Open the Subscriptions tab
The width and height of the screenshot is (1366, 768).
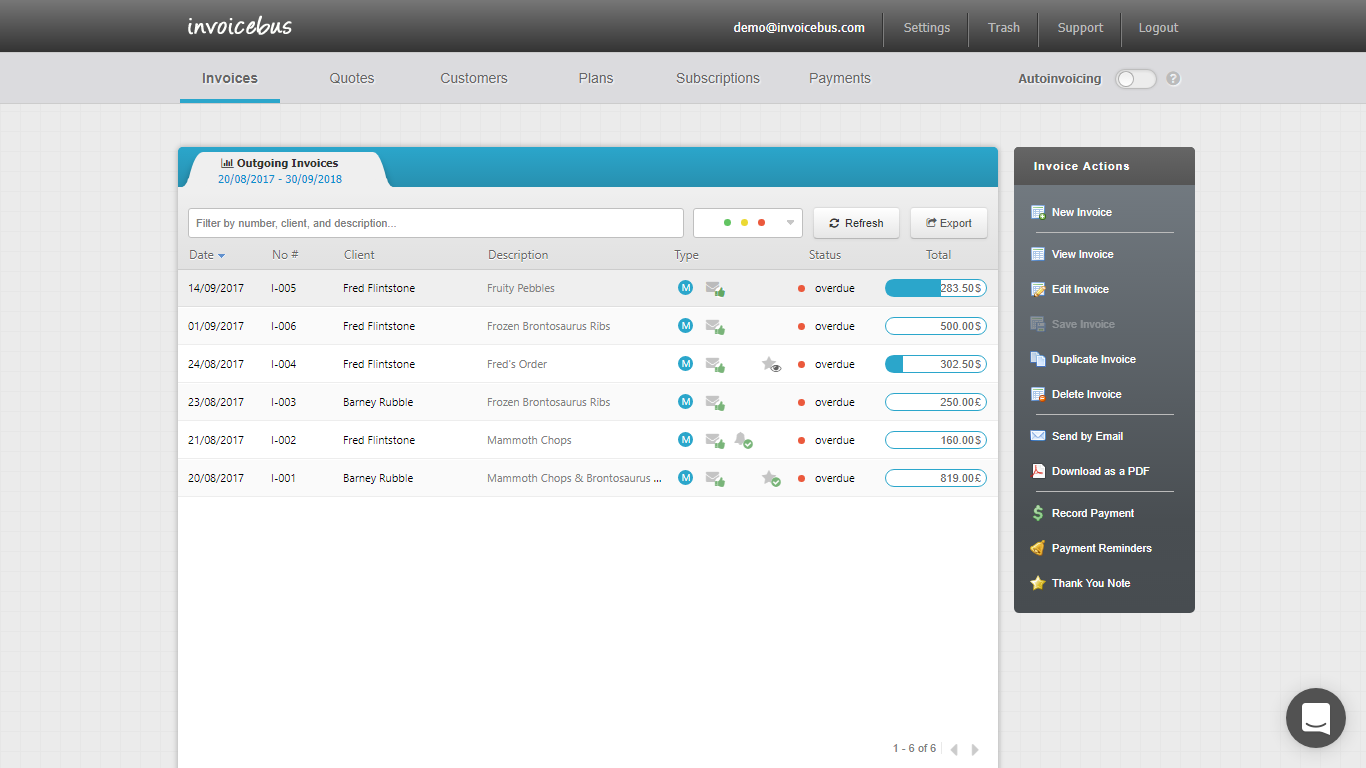coord(717,77)
